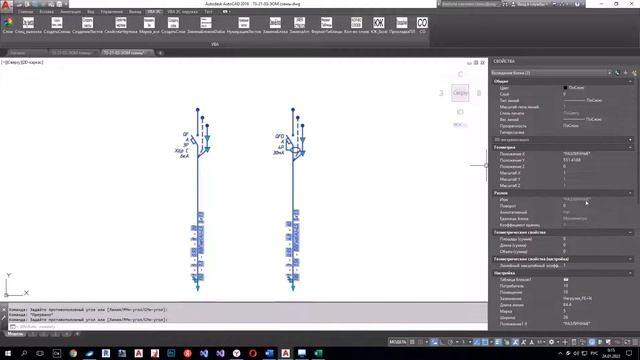Viewport: 640px width, 360px height.
Task: Select the VBA ЭС нагрузка ribbon tab
Action: pos(182,12)
